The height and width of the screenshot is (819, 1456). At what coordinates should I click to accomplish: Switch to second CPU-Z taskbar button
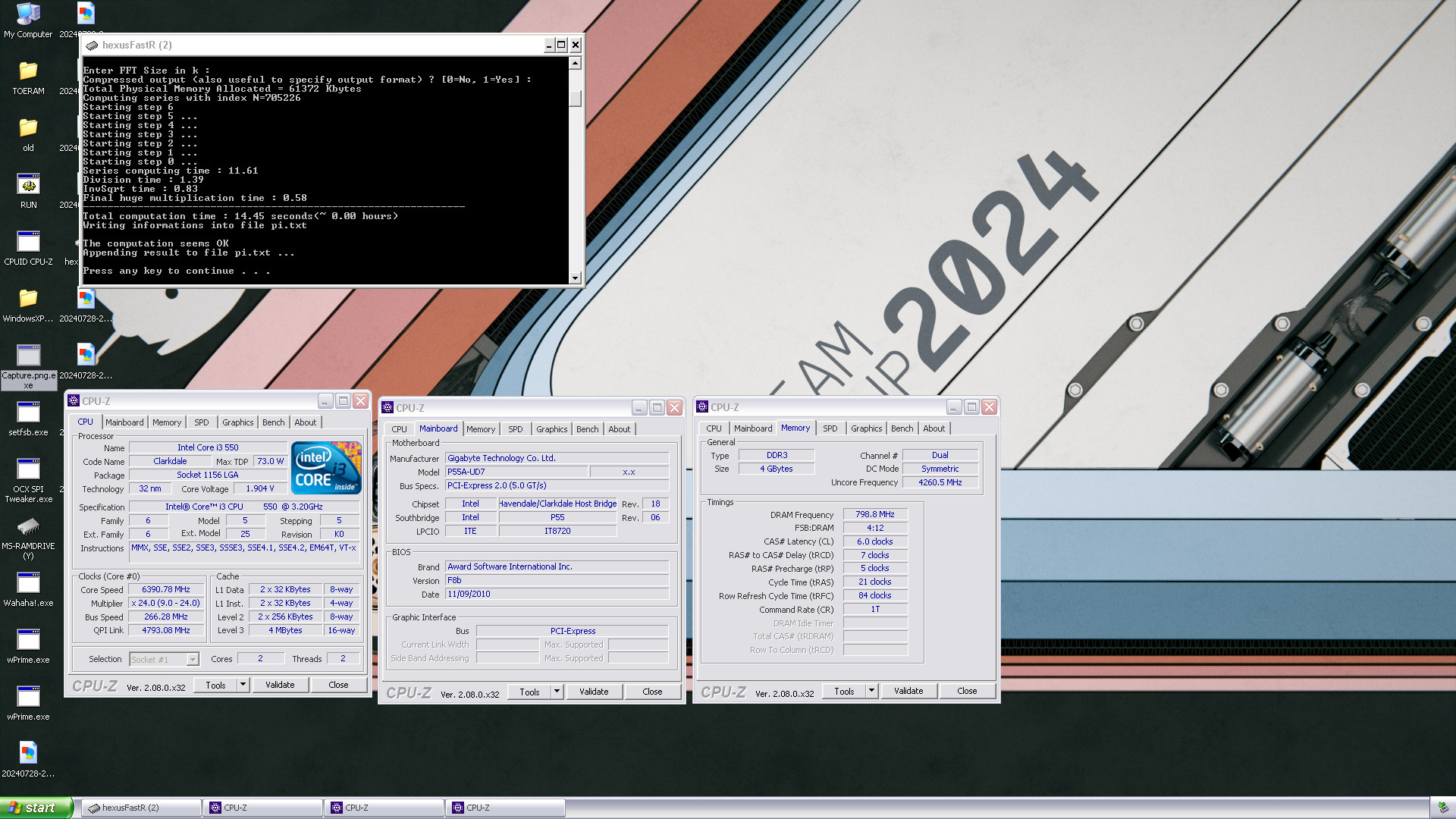pyautogui.click(x=384, y=808)
